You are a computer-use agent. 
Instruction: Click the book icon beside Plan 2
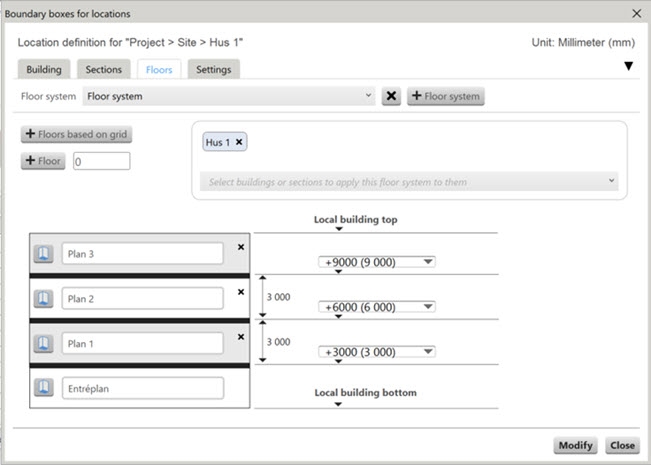[x=44, y=299]
